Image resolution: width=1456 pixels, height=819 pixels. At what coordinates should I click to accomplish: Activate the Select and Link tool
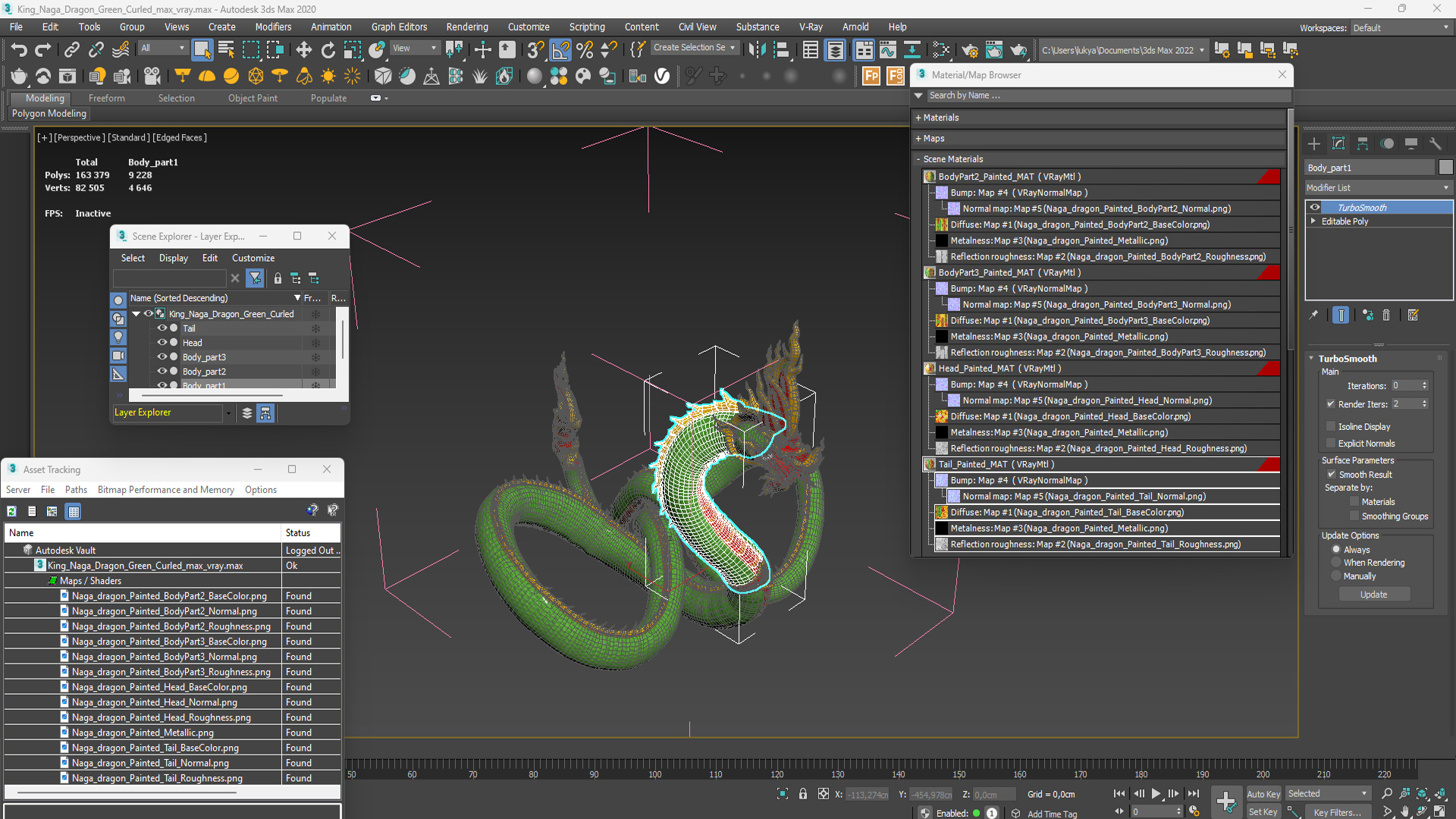tap(71, 50)
